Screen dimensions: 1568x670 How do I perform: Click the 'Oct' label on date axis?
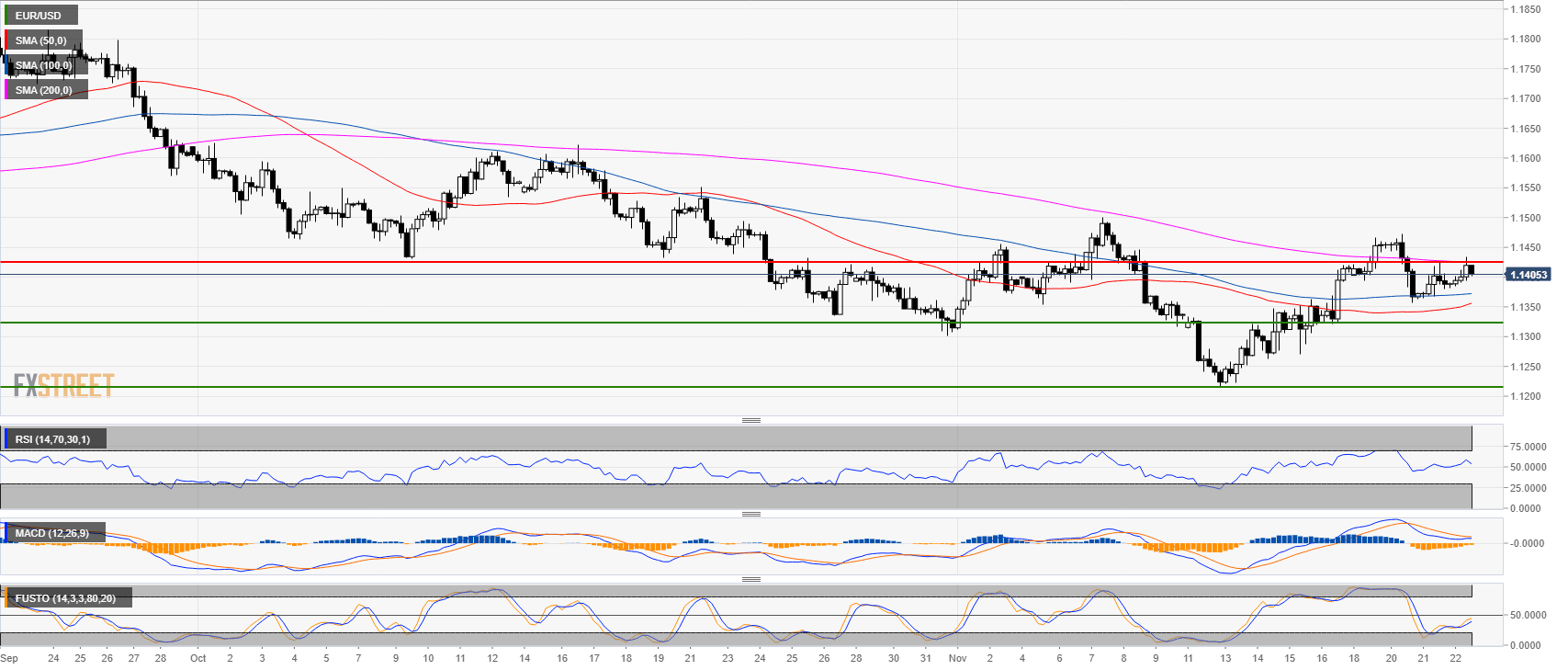tap(197, 658)
